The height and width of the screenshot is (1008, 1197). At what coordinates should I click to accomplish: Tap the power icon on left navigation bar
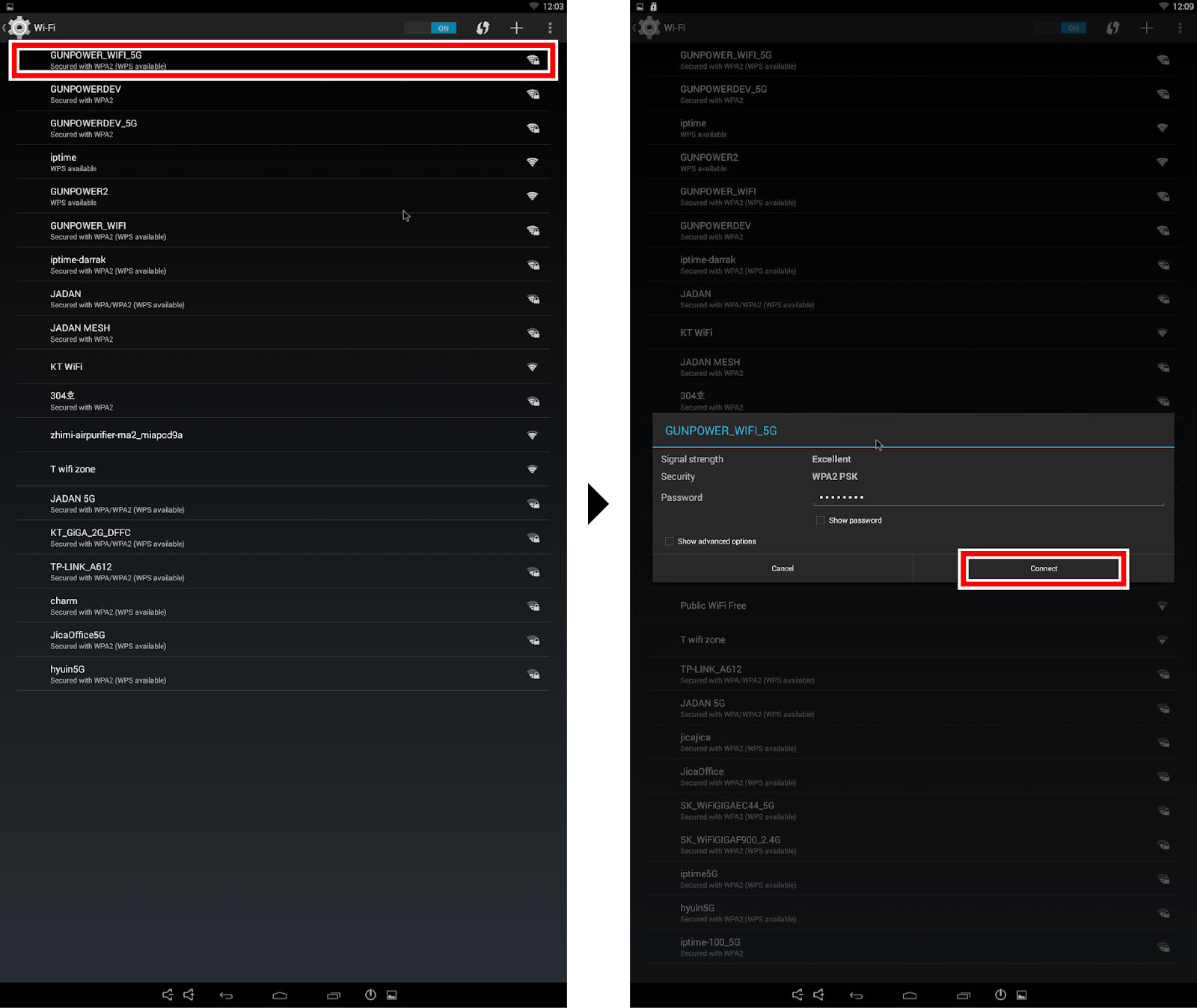pyautogui.click(x=370, y=995)
